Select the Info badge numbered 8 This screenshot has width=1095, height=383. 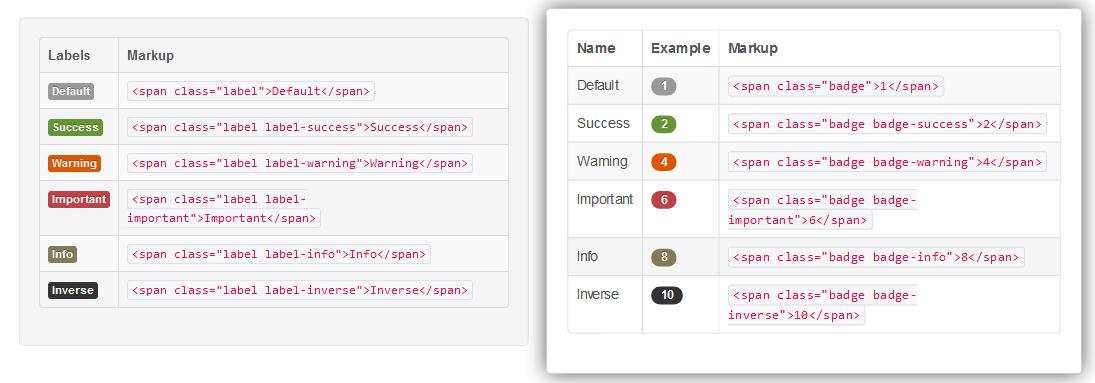point(663,256)
